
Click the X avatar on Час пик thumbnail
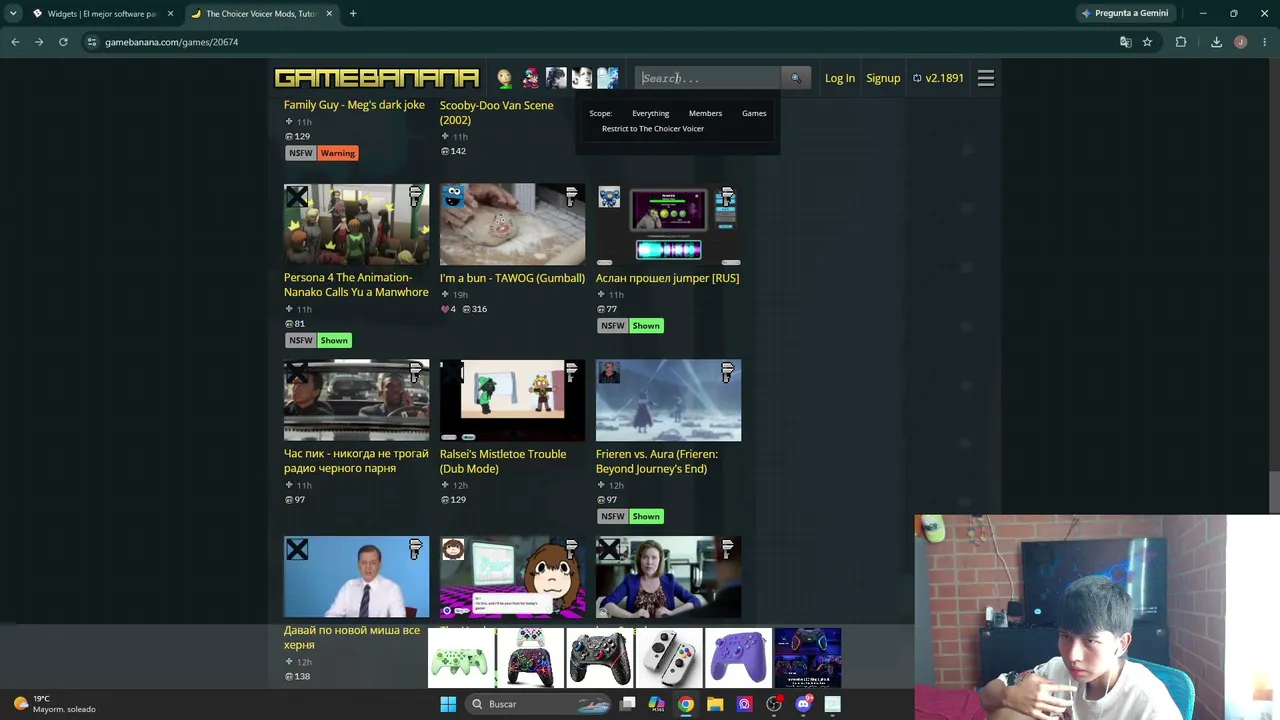[297, 373]
